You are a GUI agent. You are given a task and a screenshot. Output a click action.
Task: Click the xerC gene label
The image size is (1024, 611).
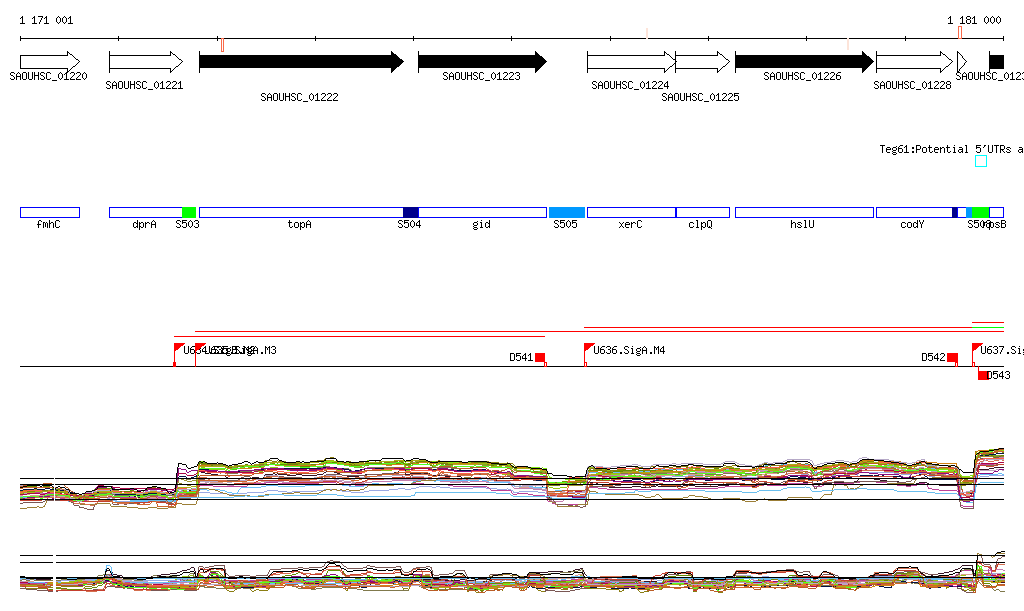[x=630, y=225]
